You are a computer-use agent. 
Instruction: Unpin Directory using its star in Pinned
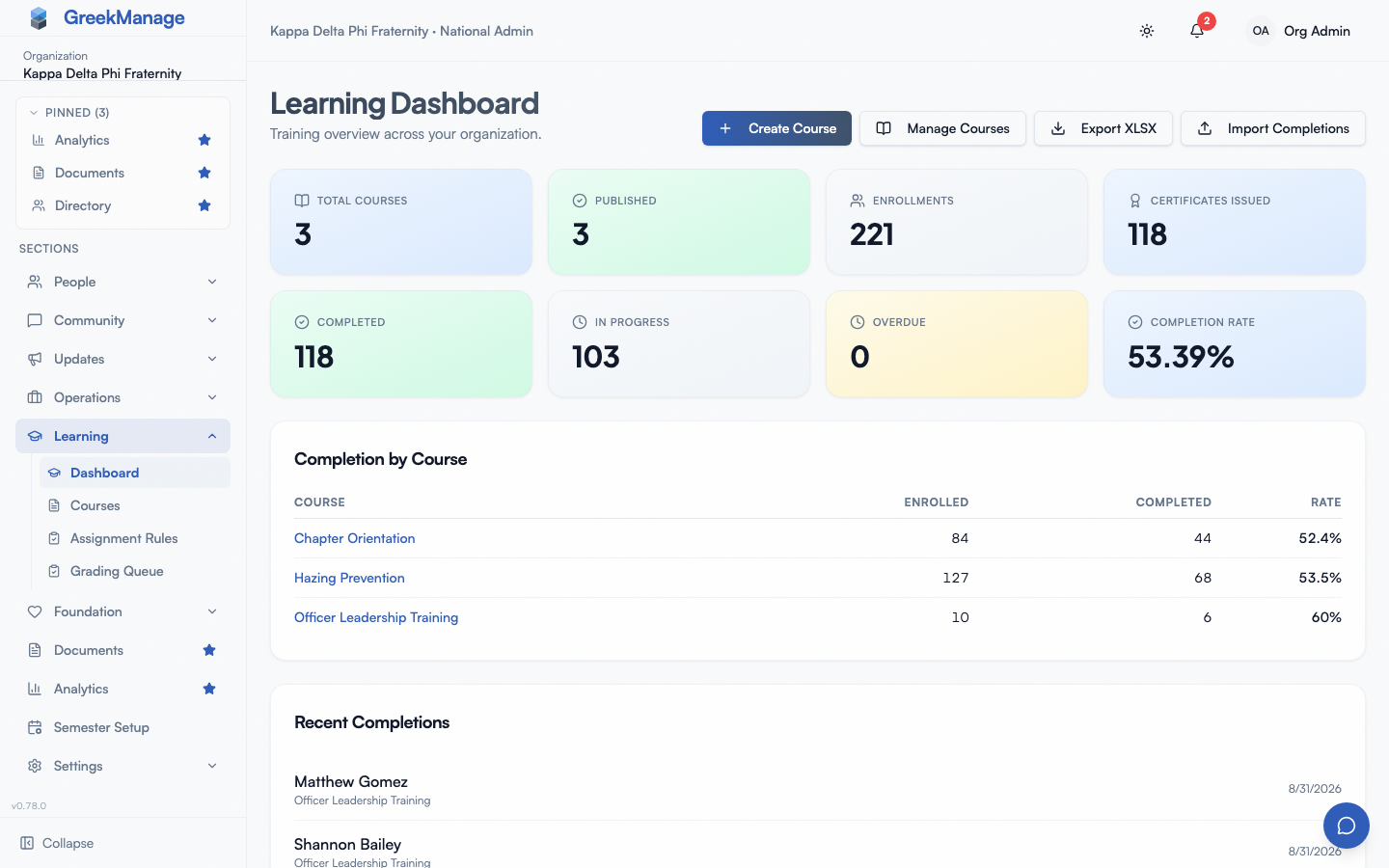[x=204, y=205]
